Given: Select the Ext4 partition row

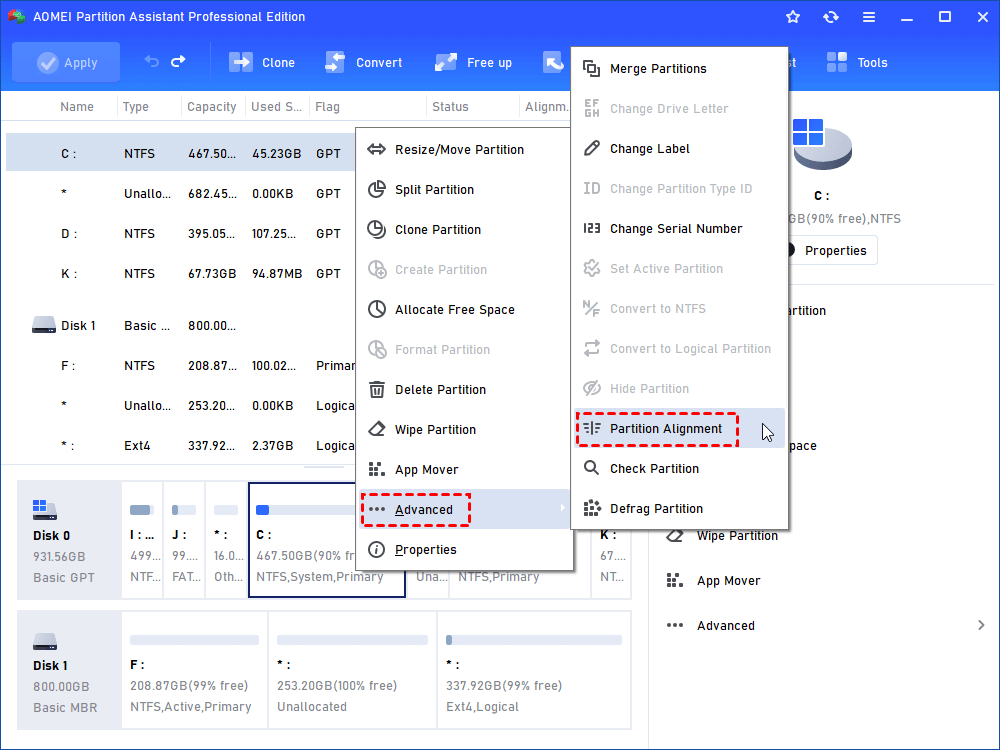Looking at the screenshot, I should pos(180,446).
